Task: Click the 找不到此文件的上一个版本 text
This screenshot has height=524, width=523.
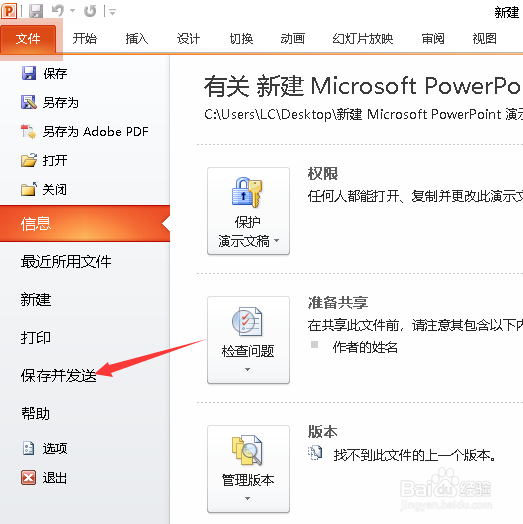Action: coord(415,455)
